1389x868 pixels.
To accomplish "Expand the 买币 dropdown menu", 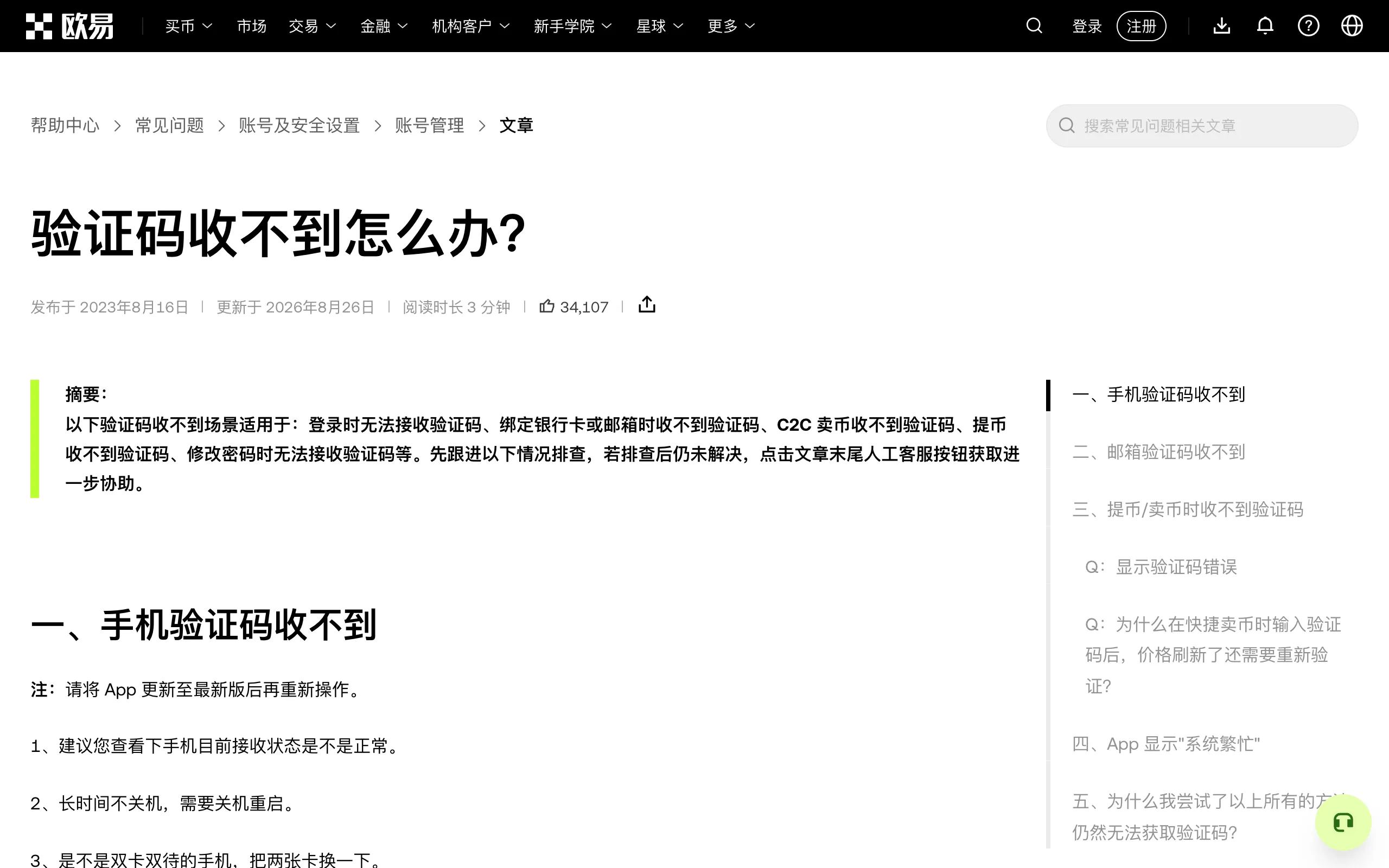I will coord(189,26).
